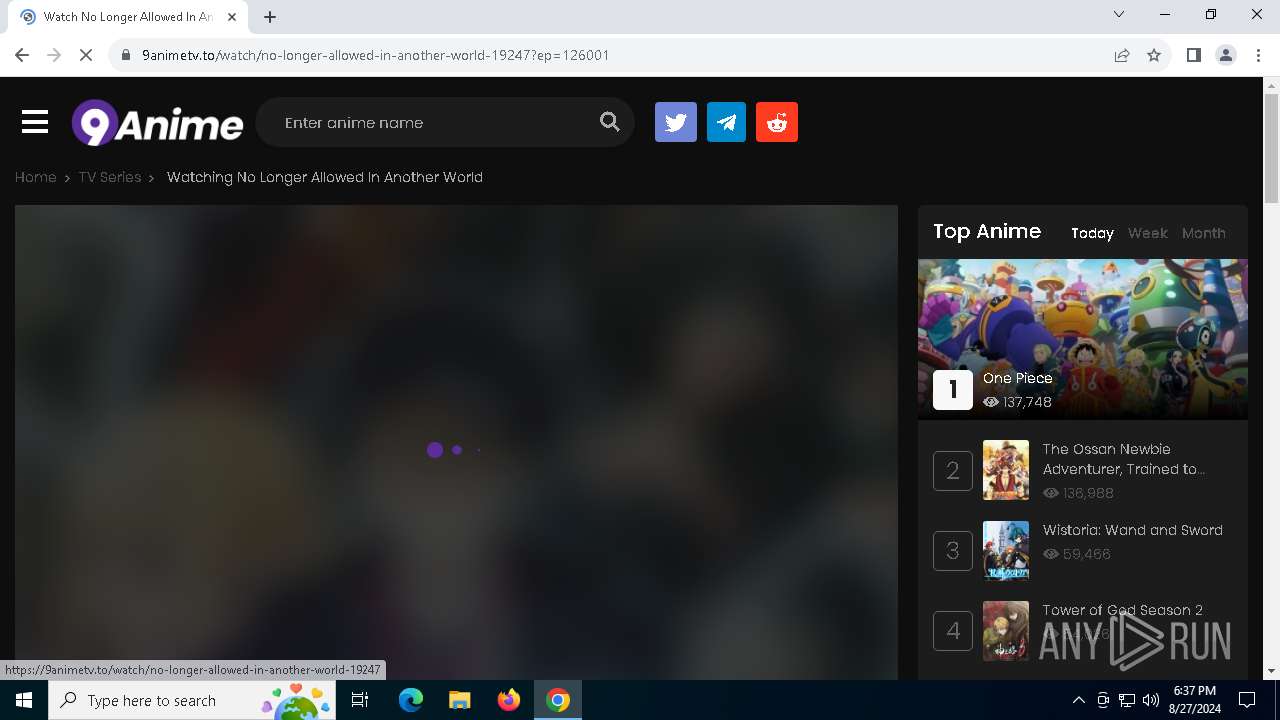Open TV Series breadcrumb link

click(x=110, y=177)
